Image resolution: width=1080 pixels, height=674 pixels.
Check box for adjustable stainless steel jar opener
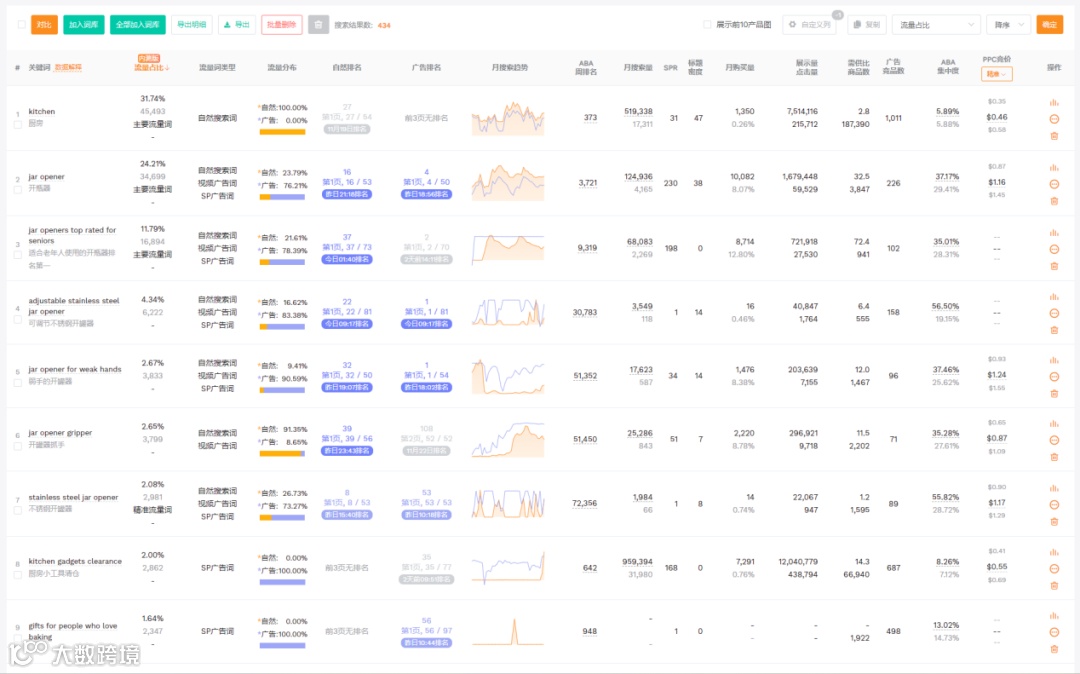point(18,319)
